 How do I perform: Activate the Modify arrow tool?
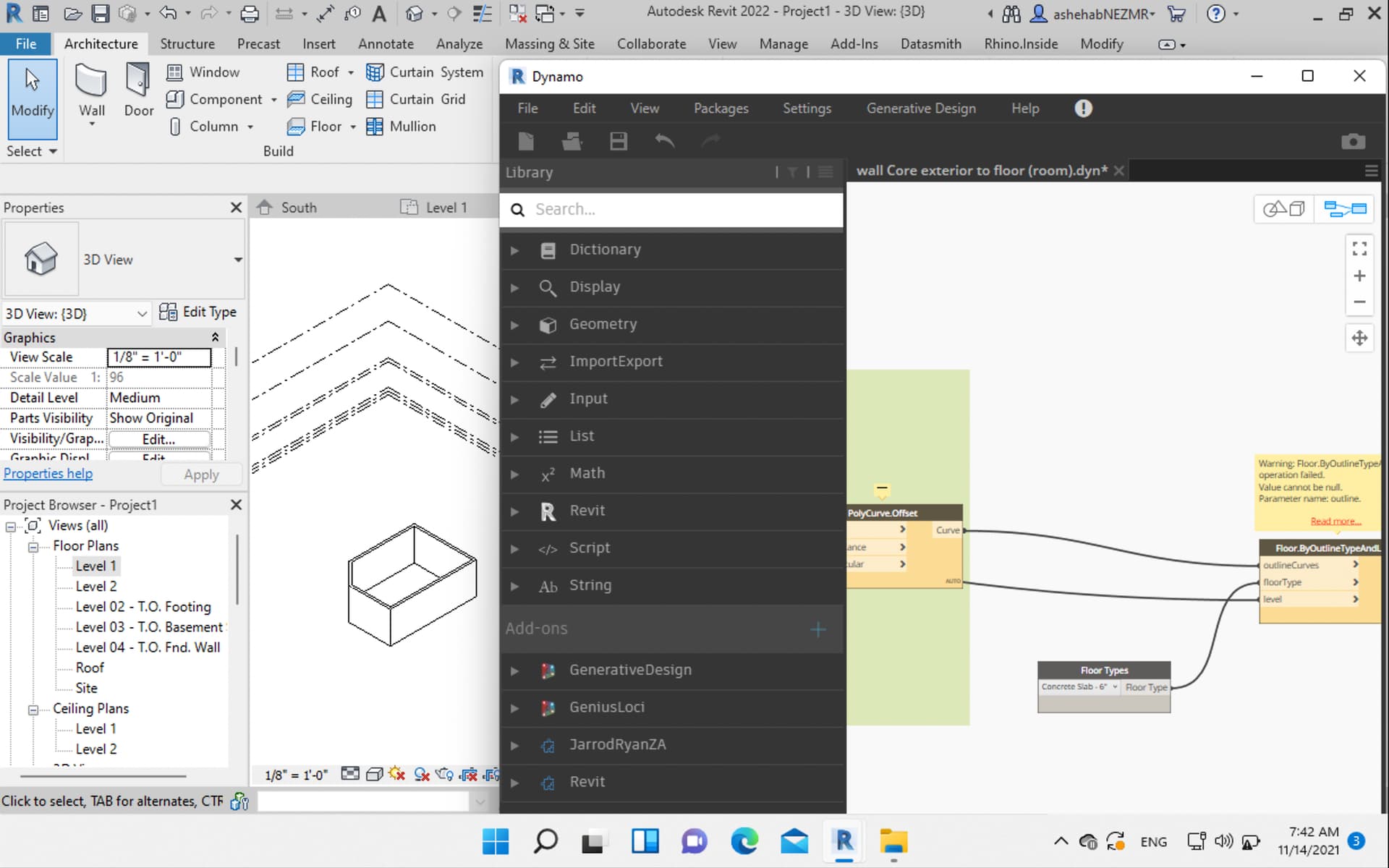pos(33,99)
